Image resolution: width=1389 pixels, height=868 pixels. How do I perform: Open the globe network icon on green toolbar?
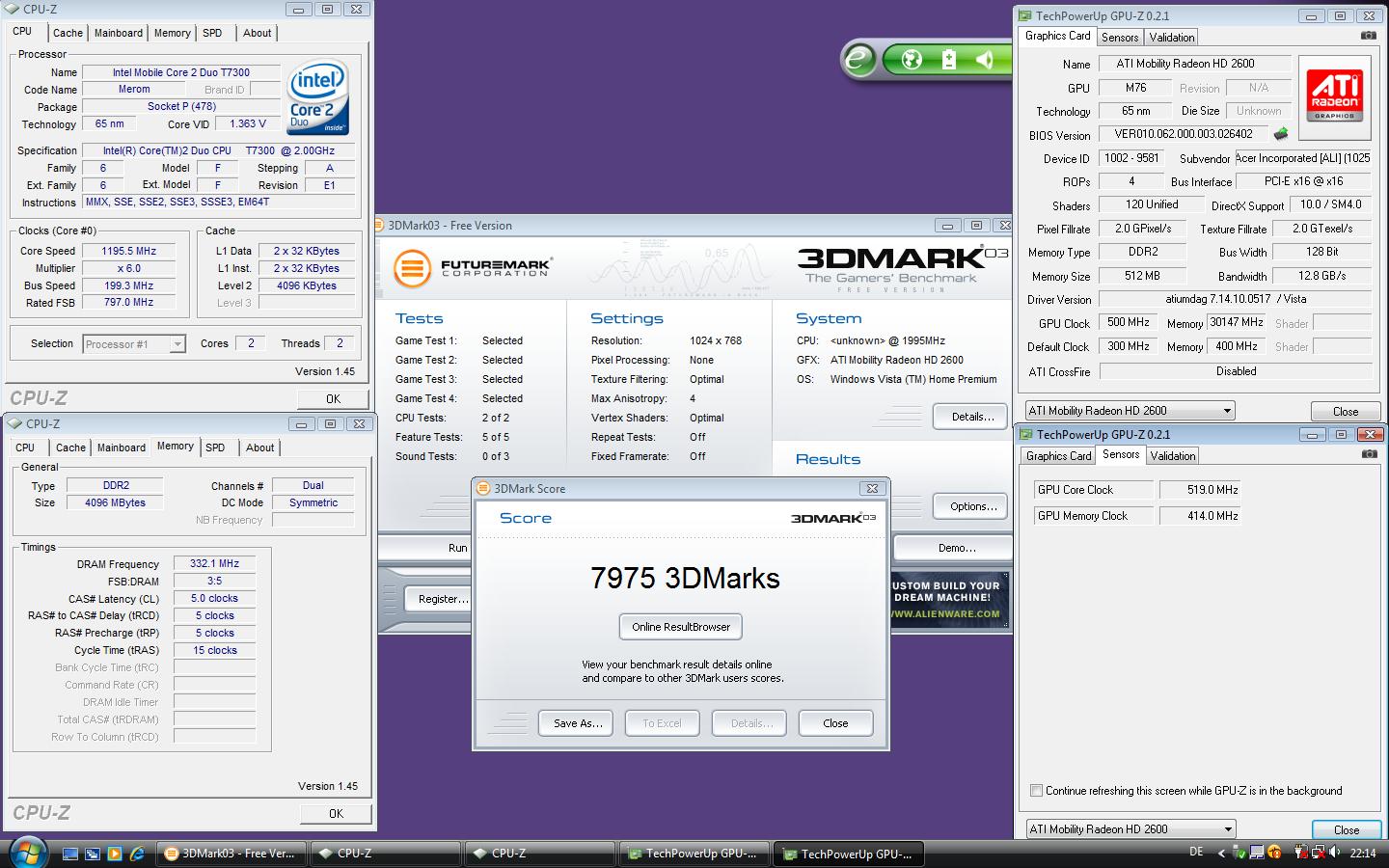[912, 60]
